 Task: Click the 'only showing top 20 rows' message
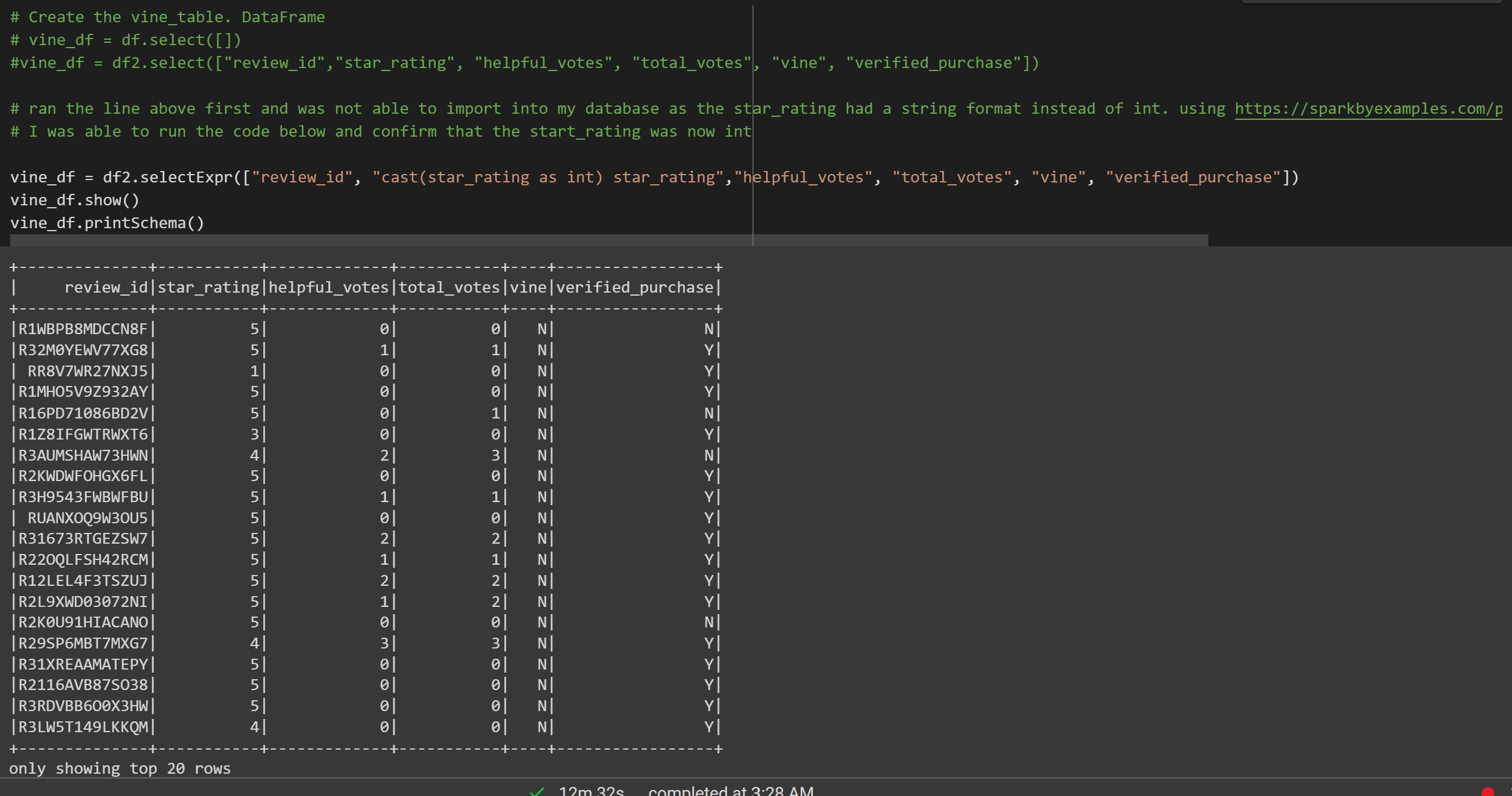[120, 768]
